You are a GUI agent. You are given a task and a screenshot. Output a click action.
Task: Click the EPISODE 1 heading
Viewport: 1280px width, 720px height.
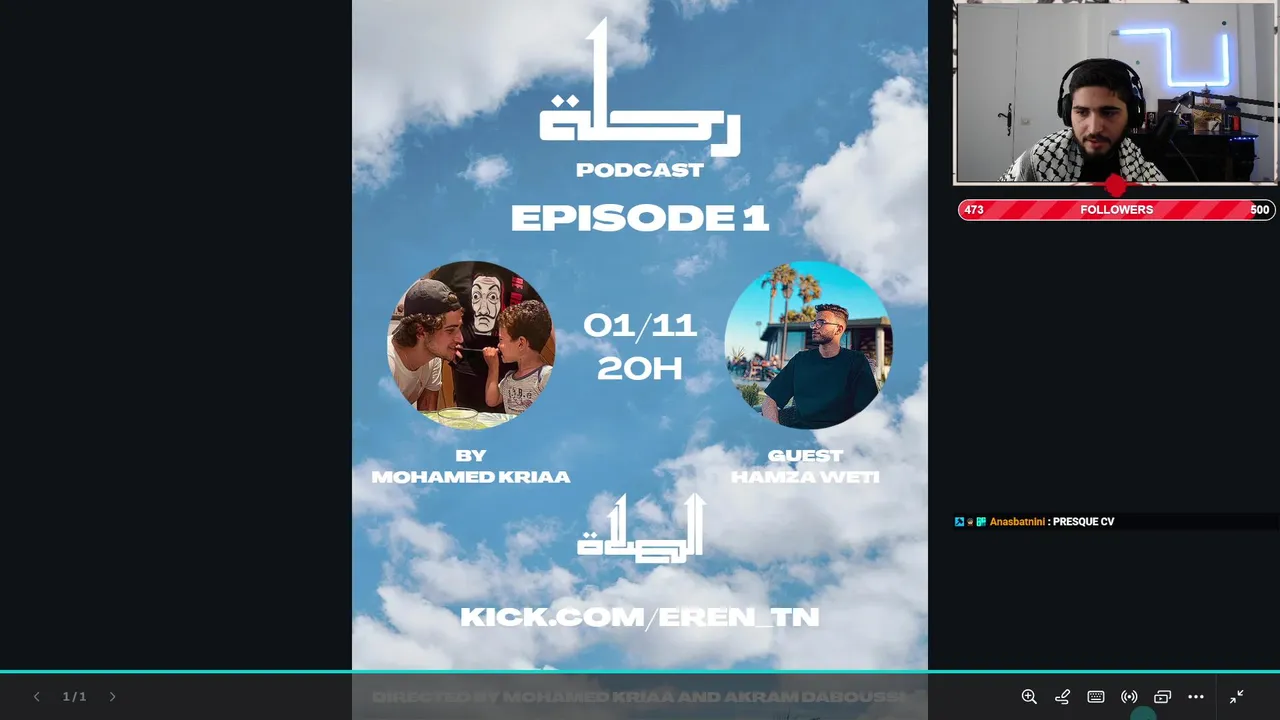click(x=640, y=218)
